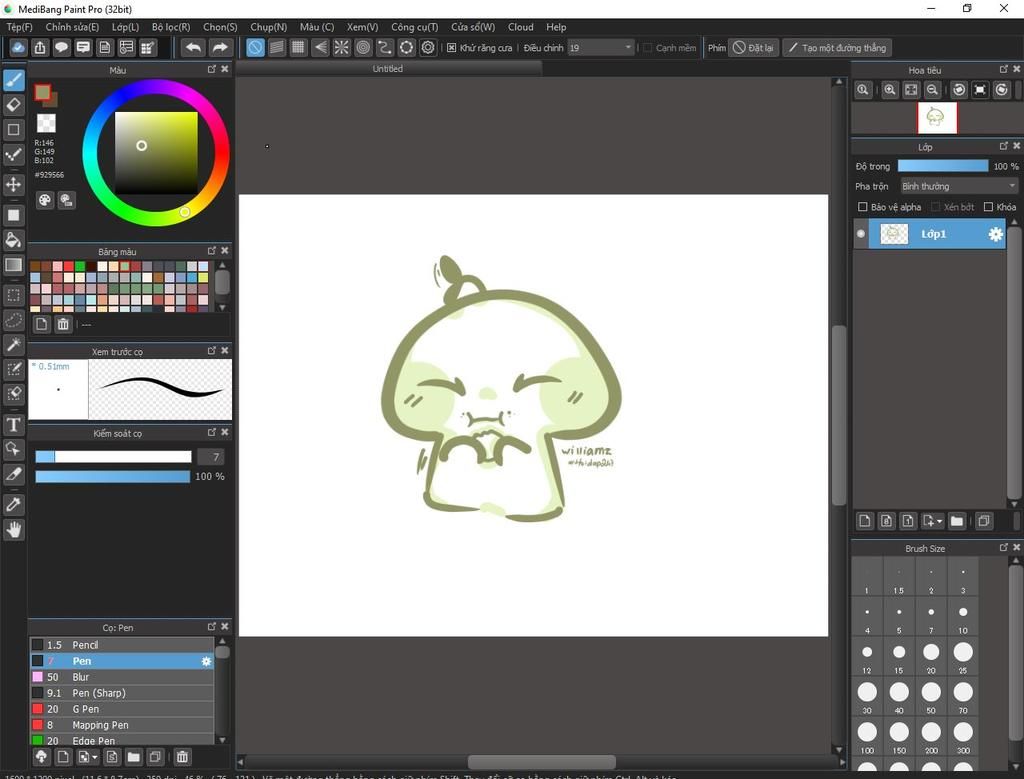
Task: Open the Help menu
Action: [556, 27]
